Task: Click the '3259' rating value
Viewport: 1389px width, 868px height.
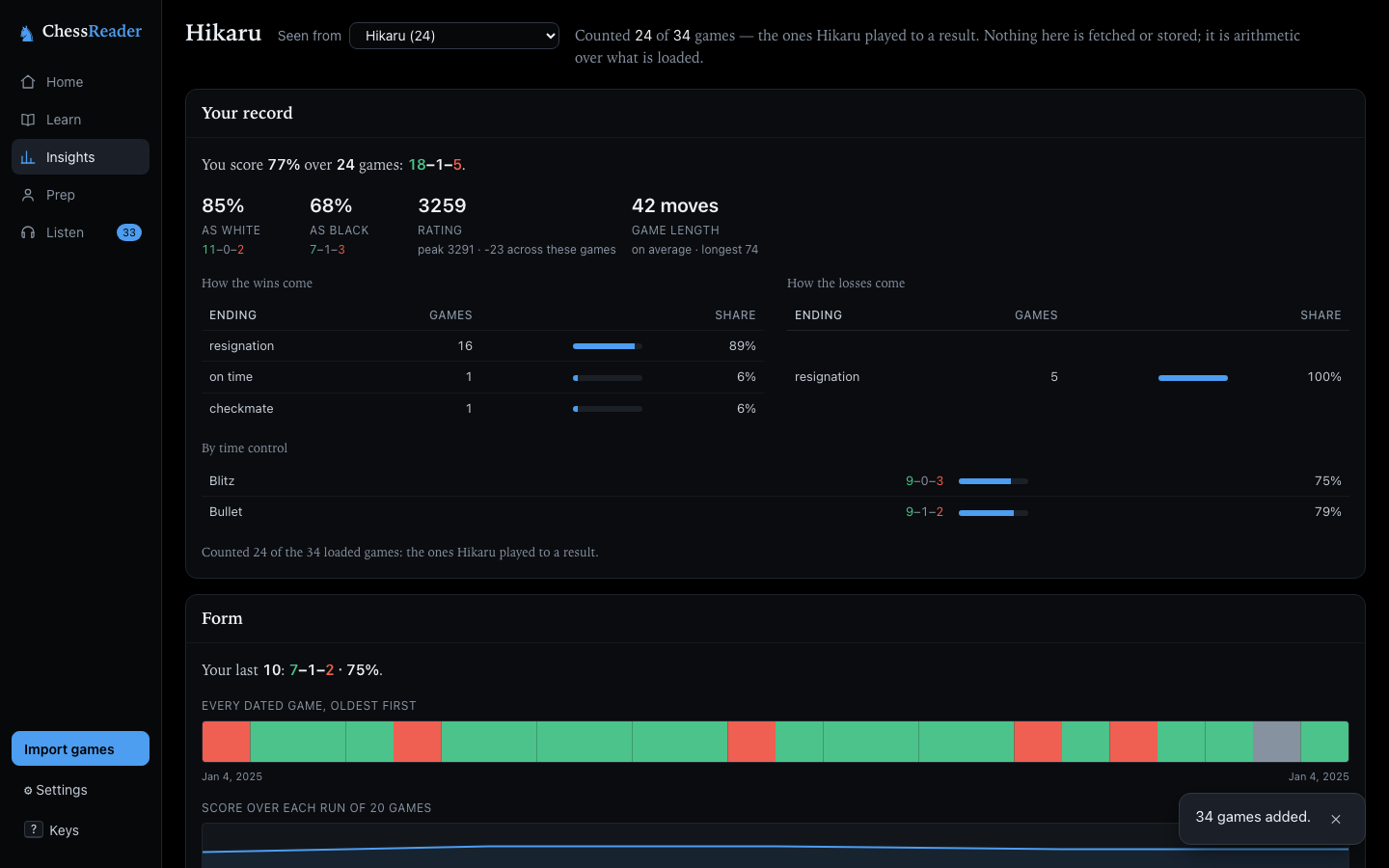Action: (442, 205)
